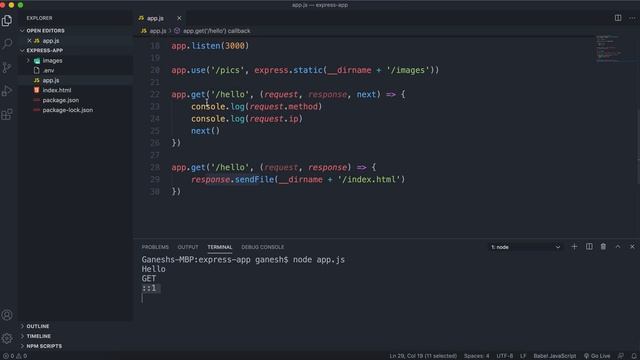Click 'next()' call on line 25
The width and height of the screenshot is (640, 360).
coord(205,131)
